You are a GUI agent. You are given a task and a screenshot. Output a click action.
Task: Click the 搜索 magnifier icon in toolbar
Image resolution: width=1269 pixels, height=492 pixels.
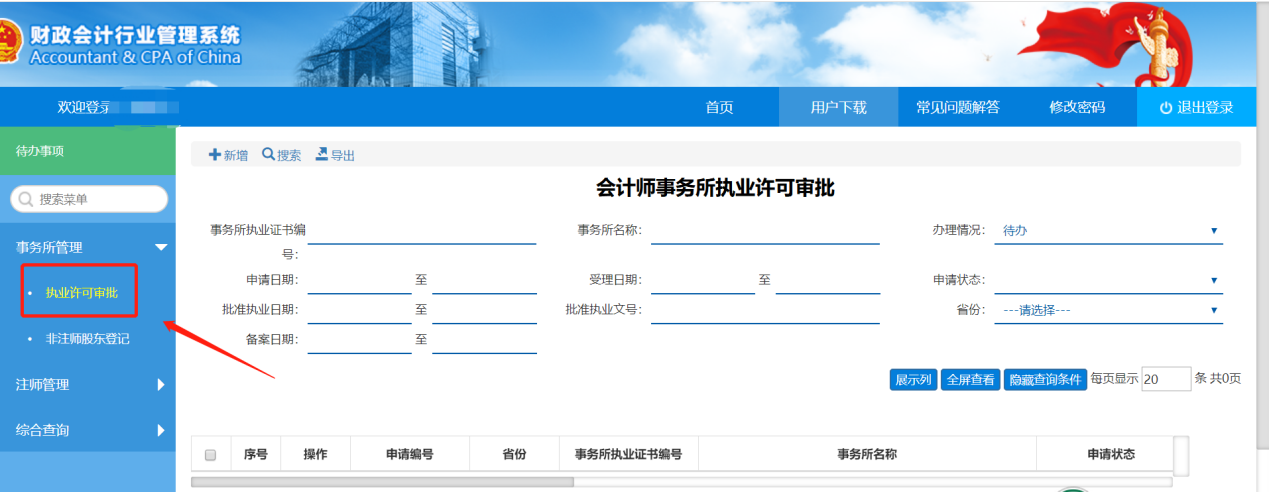(x=268, y=155)
